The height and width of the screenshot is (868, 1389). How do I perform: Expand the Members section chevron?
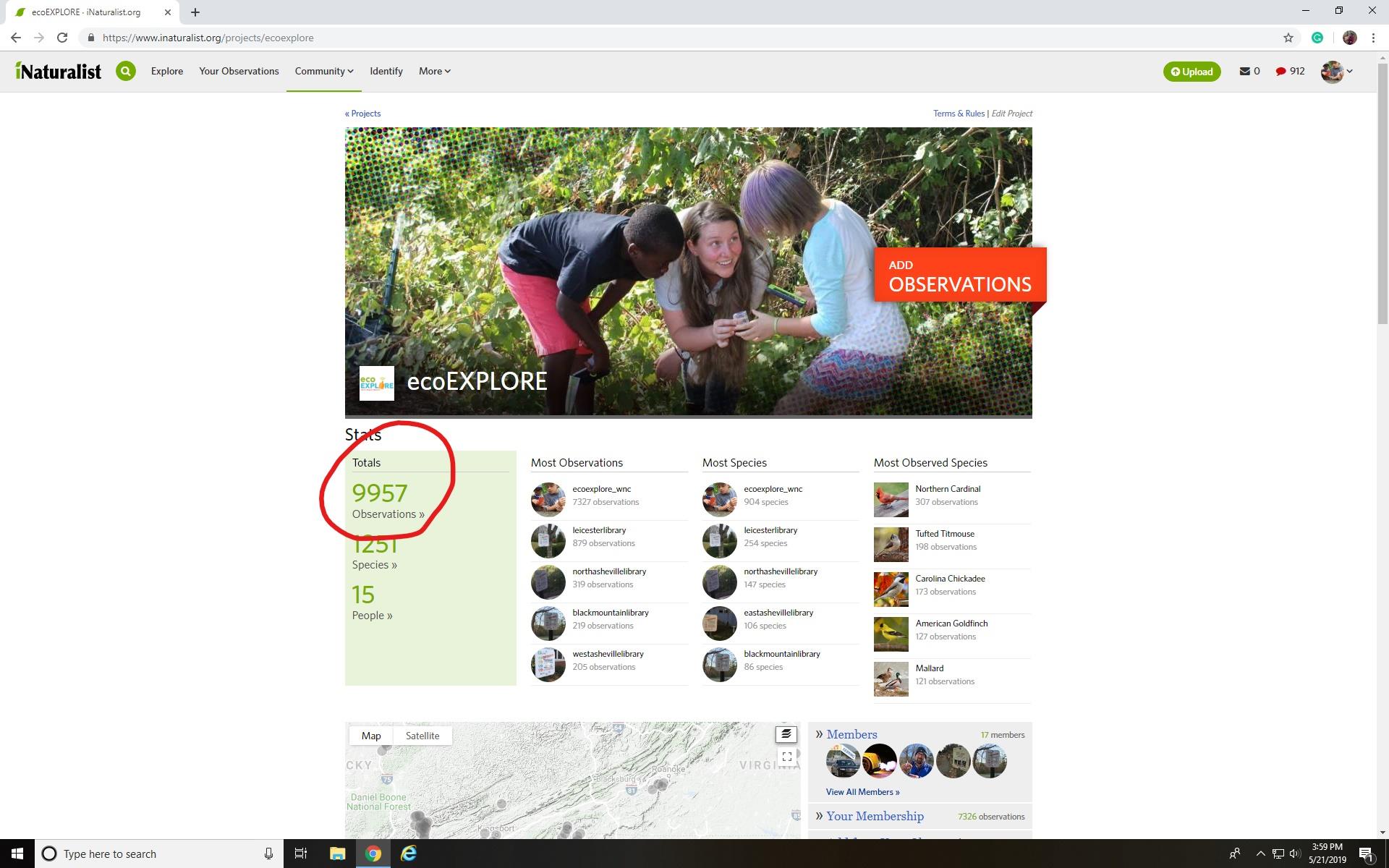pyautogui.click(x=820, y=734)
